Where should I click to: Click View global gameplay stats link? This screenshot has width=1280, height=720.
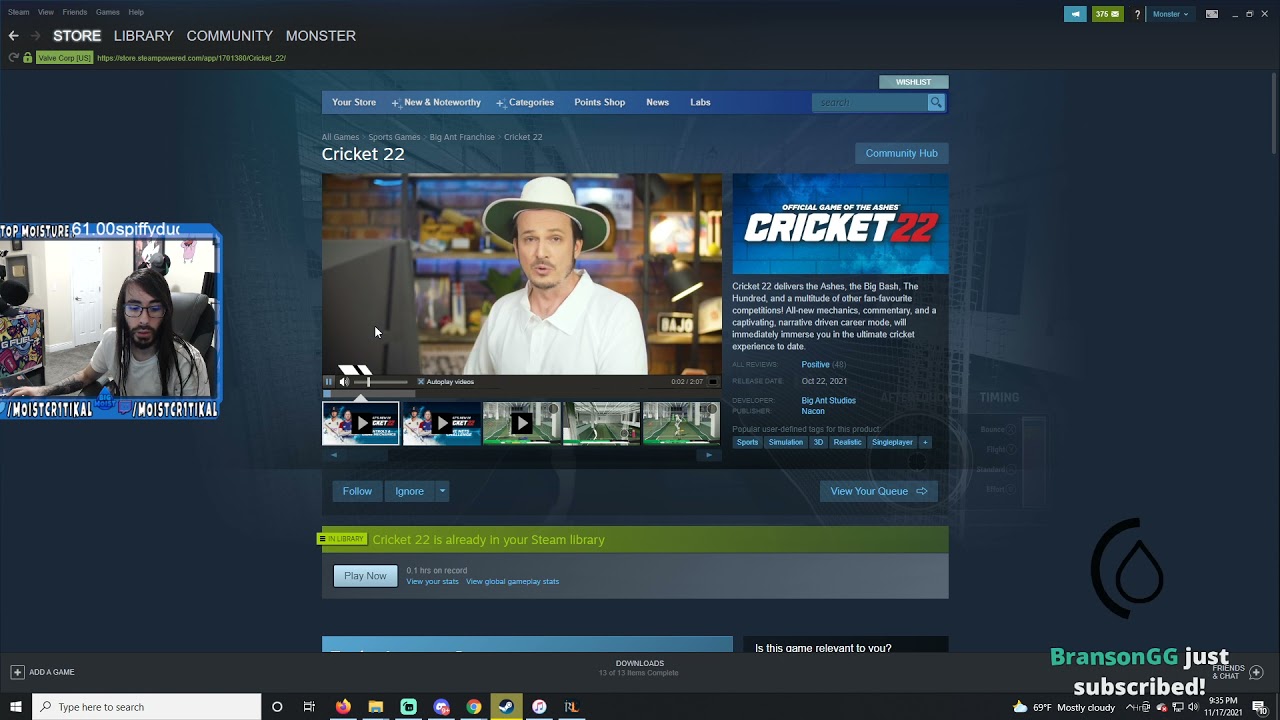point(512,581)
